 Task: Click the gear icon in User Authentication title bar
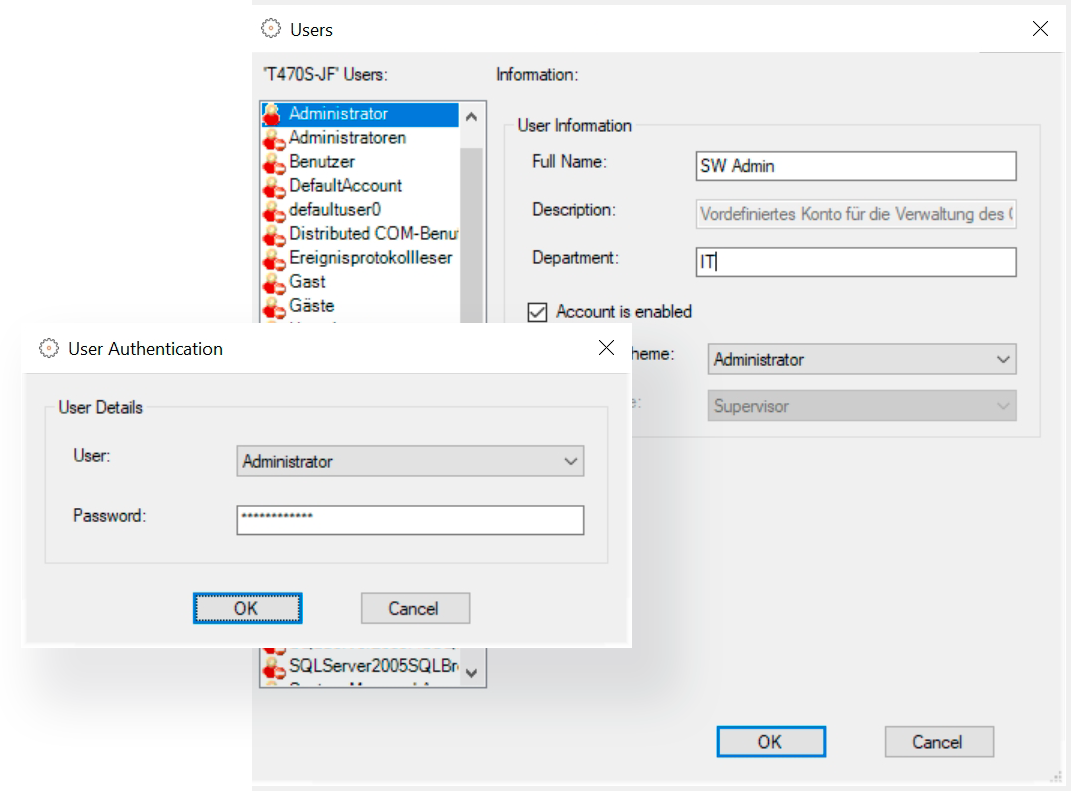[x=46, y=348]
